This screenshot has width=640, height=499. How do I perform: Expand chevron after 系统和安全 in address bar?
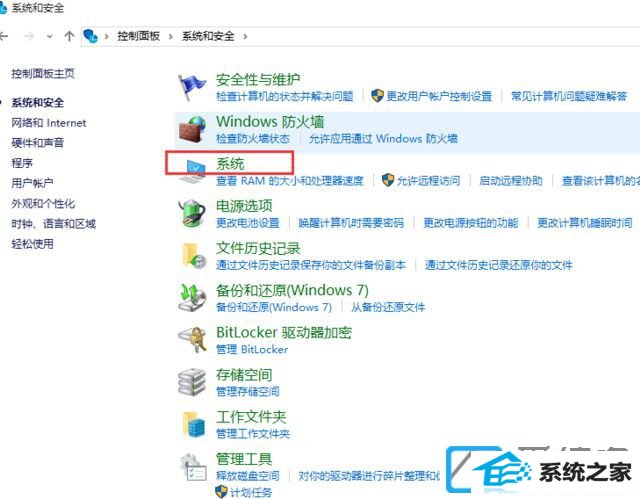[x=245, y=37]
